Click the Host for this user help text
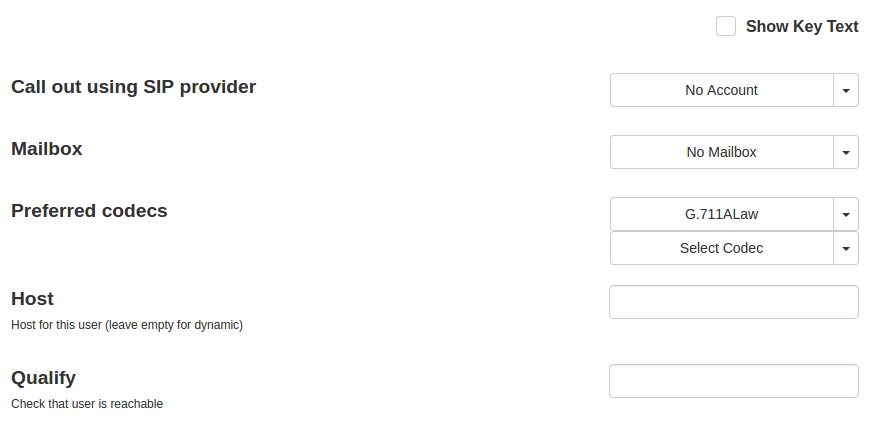This screenshot has height=437, width=884. [x=126, y=325]
